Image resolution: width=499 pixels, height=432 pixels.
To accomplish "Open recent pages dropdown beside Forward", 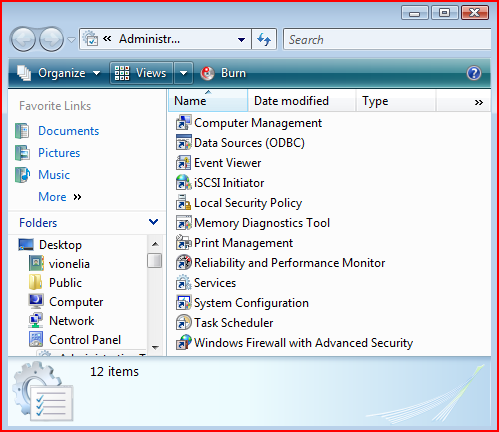I will point(71,40).
